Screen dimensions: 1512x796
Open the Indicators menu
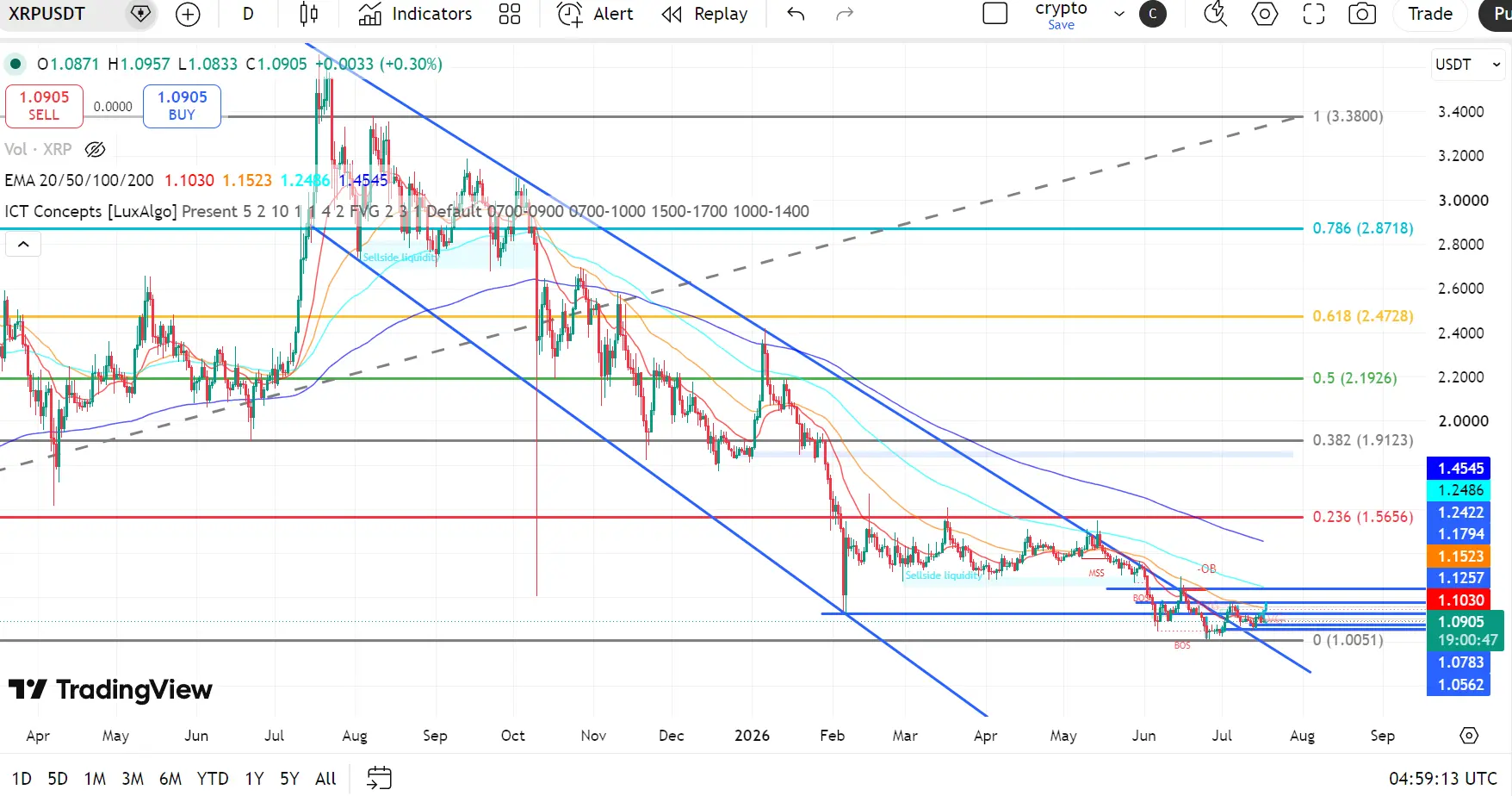416,14
